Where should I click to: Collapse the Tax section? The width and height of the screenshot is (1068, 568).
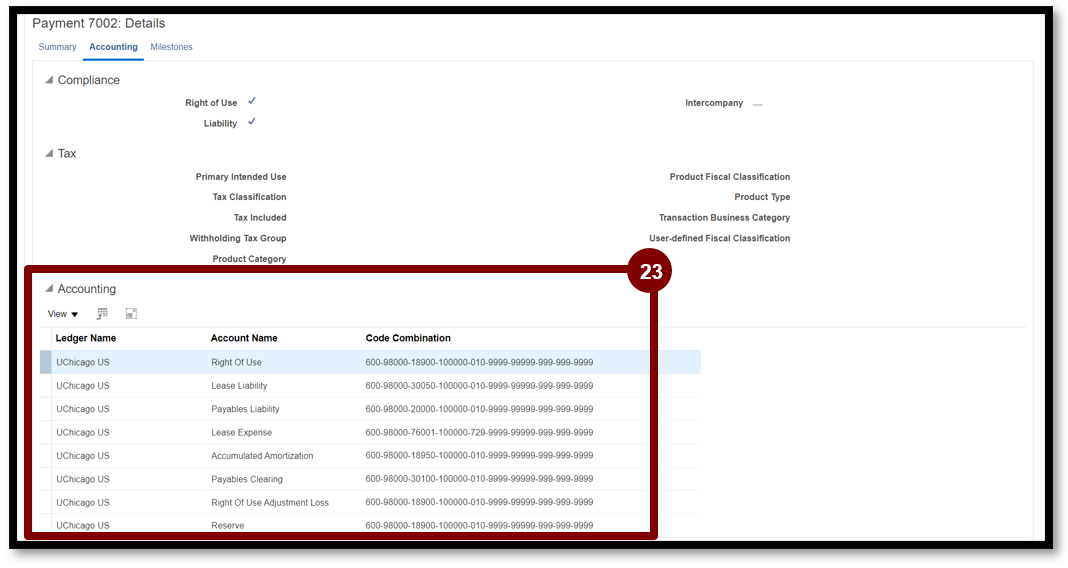49,153
